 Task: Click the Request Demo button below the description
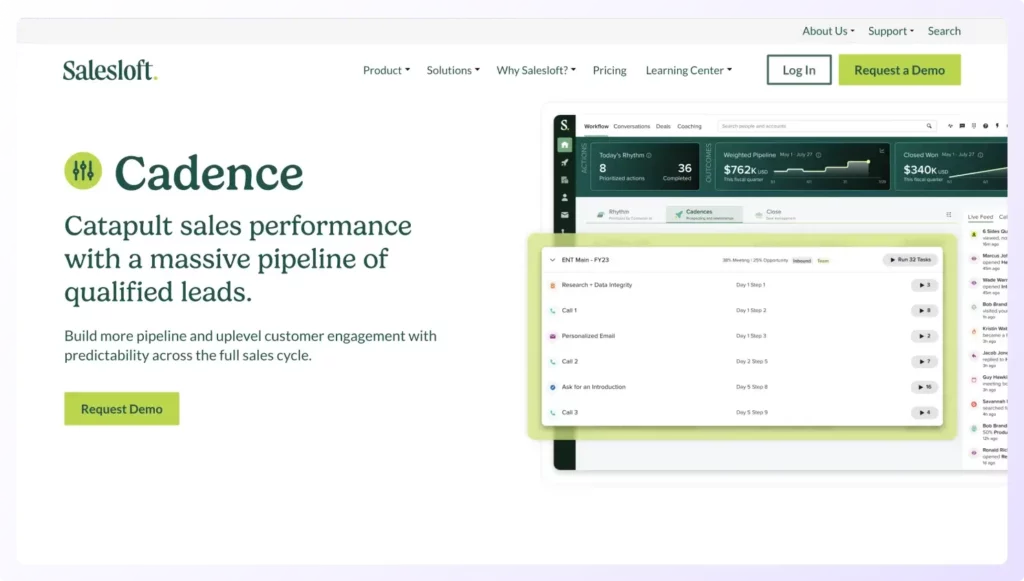pyautogui.click(x=121, y=409)
